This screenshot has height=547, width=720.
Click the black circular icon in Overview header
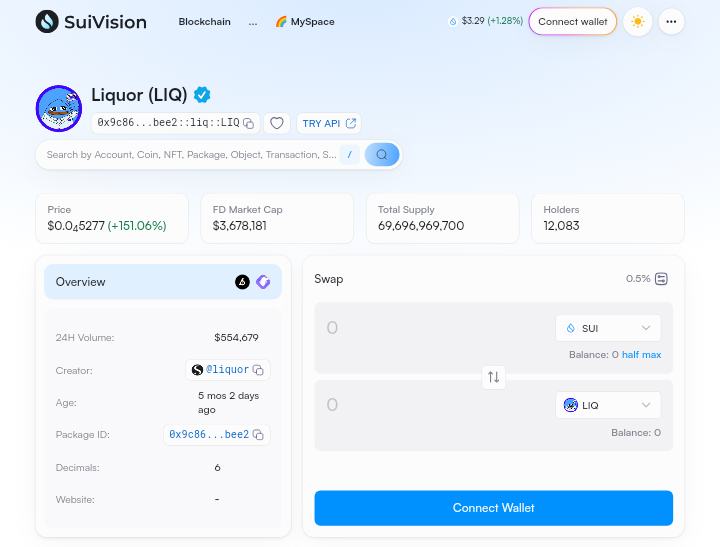(242, 282)
